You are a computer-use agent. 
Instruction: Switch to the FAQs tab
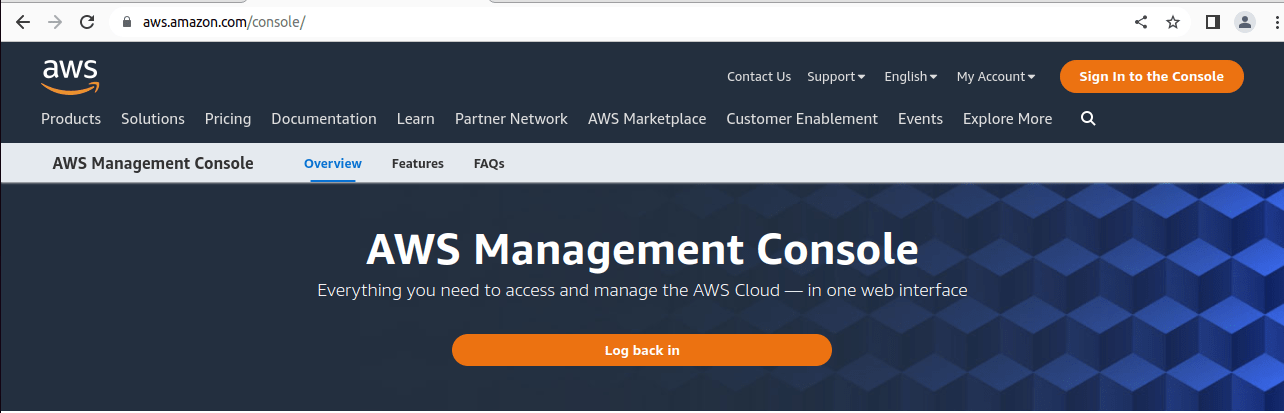tap(489, 163)
